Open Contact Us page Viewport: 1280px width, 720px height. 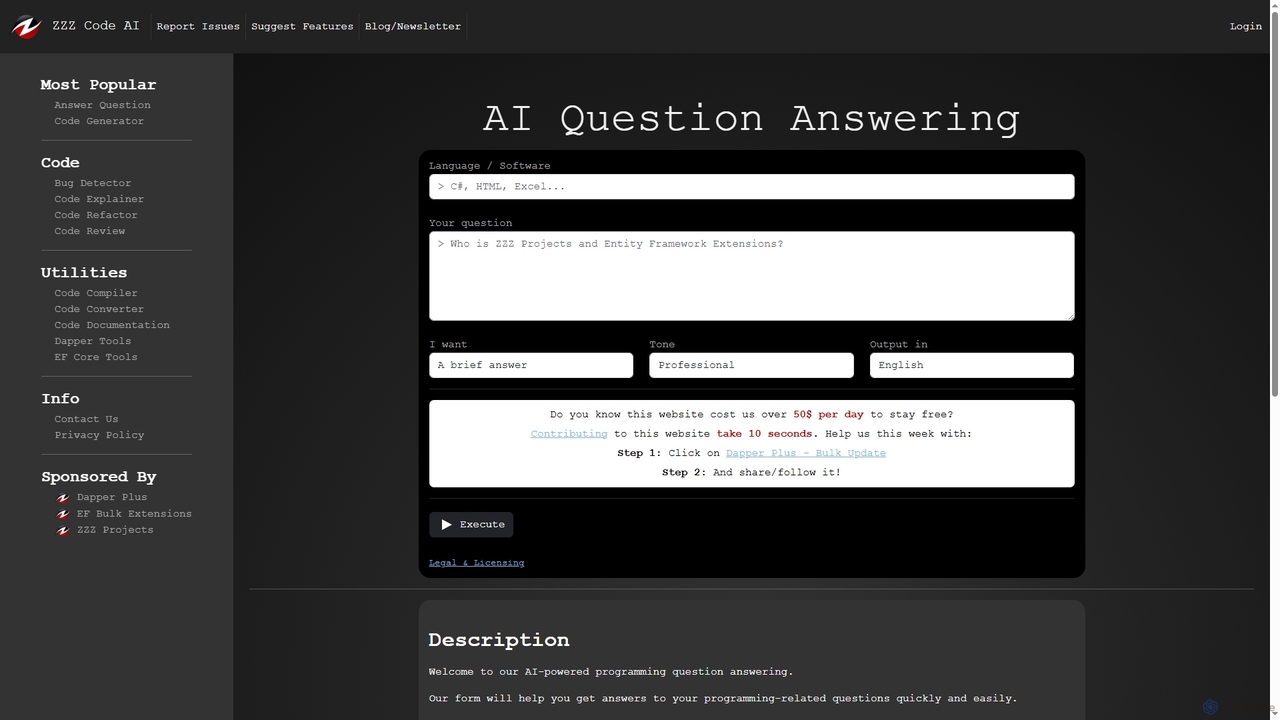(86, 419)
